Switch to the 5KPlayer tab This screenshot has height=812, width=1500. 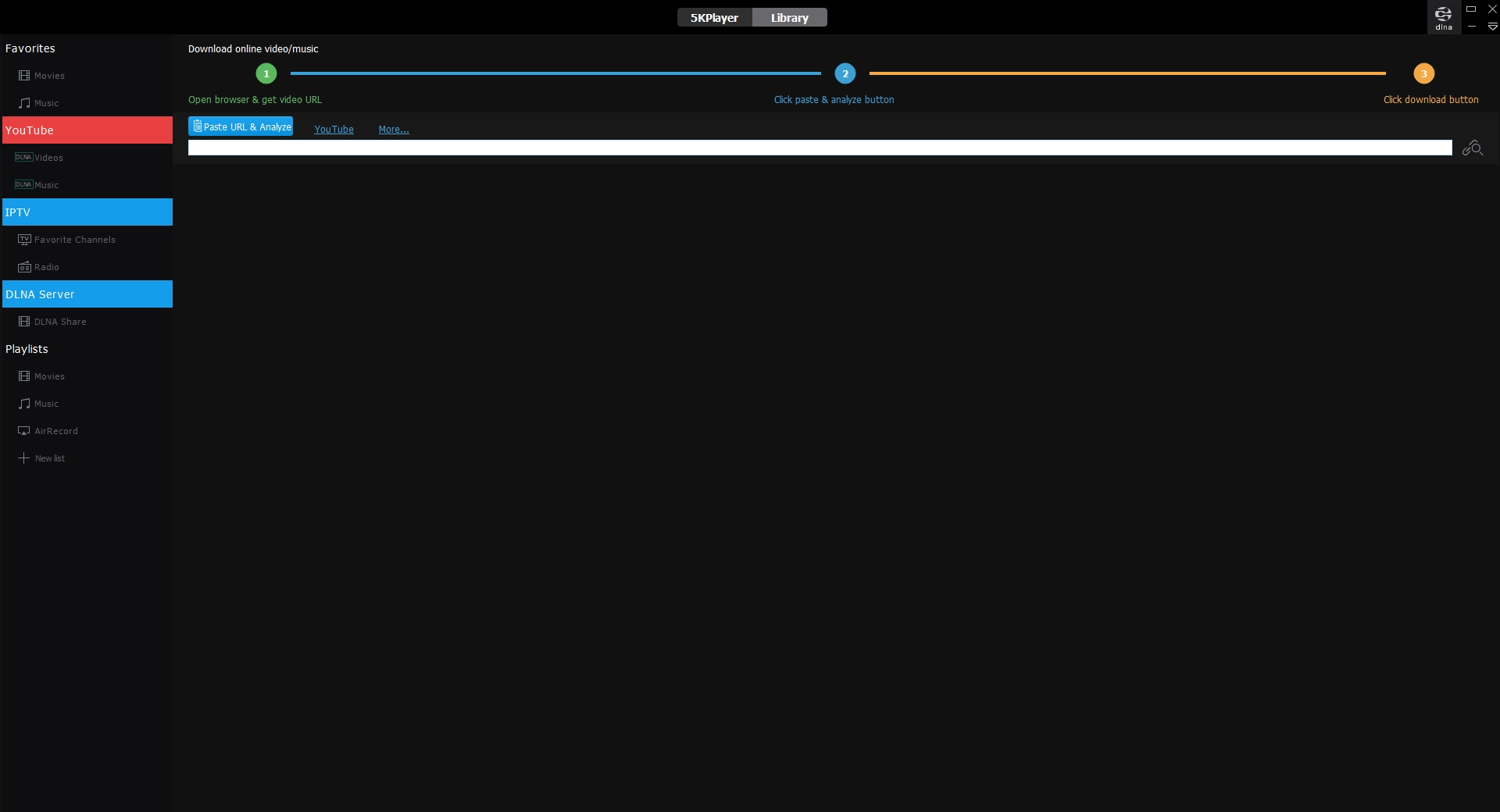pyautogui.click(x=712, y=17)
